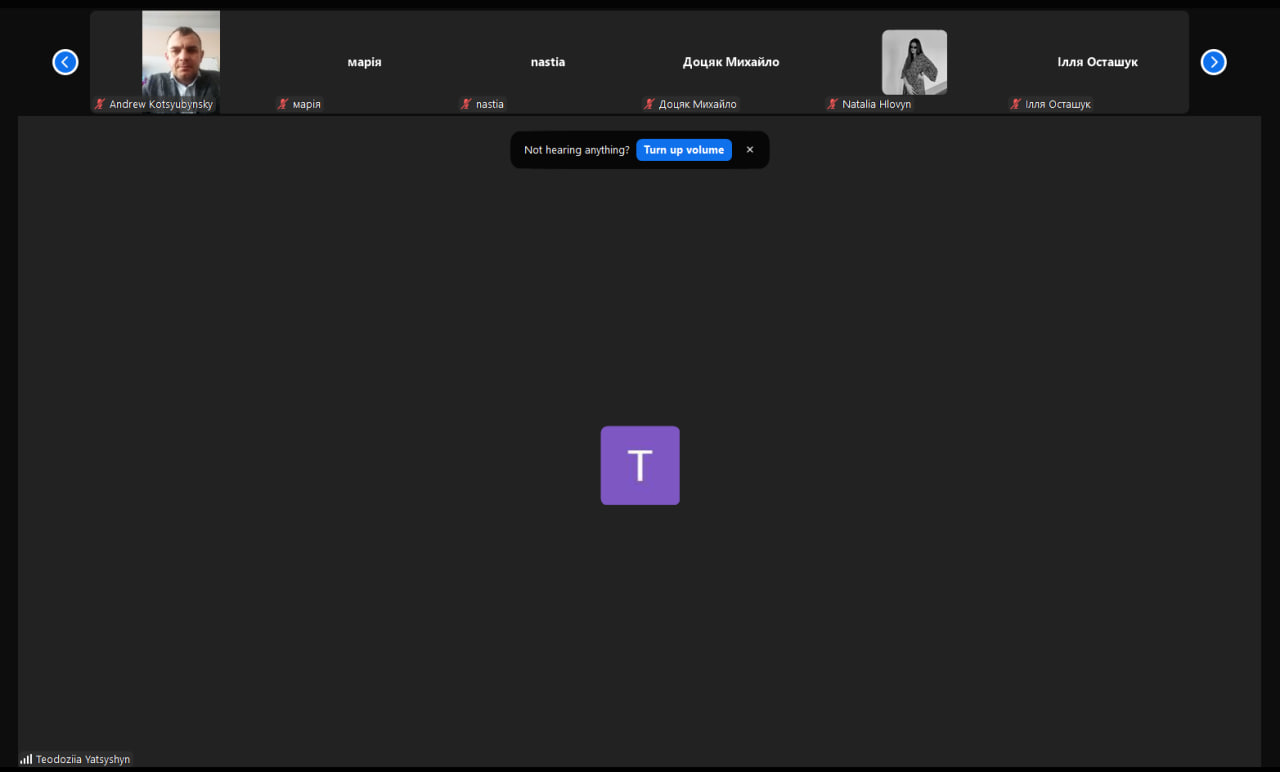Image resolution: width=1280 pixels, height=772 pixels.
Task: Click signal strength icon near Teodoziia Yatsyshyn
Action: [x=26, y=759]
